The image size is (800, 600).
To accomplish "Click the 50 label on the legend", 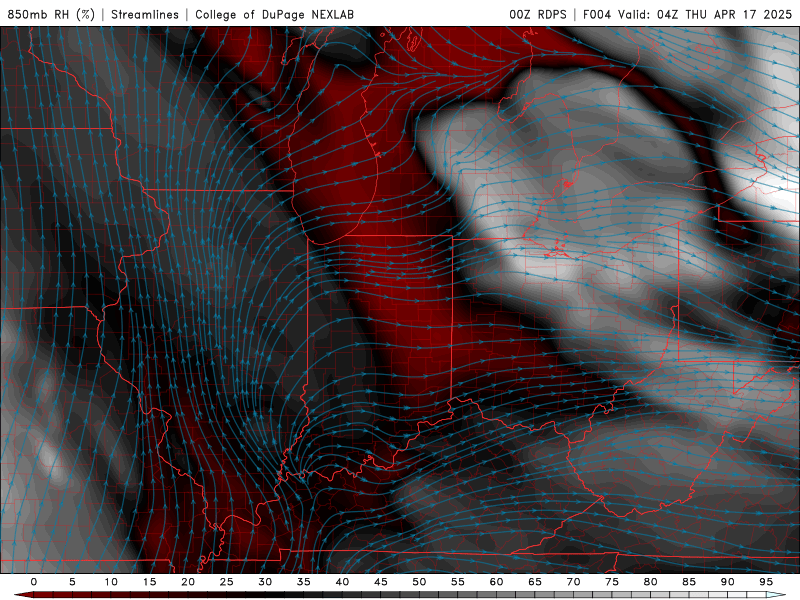I will click(x=419, y=582).
